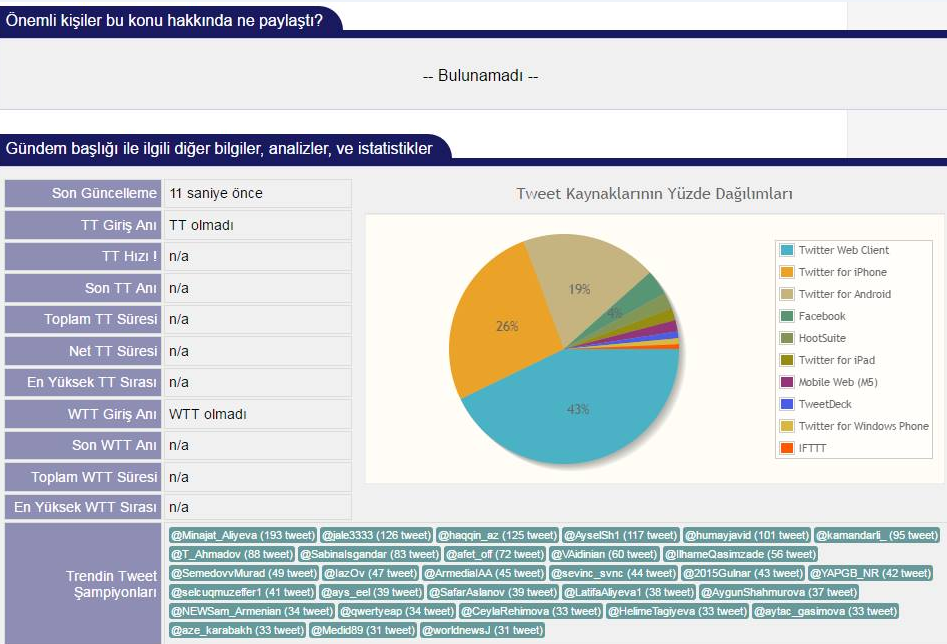Select the HootSuite legend item
947x644 pixels.
[821, 338]
